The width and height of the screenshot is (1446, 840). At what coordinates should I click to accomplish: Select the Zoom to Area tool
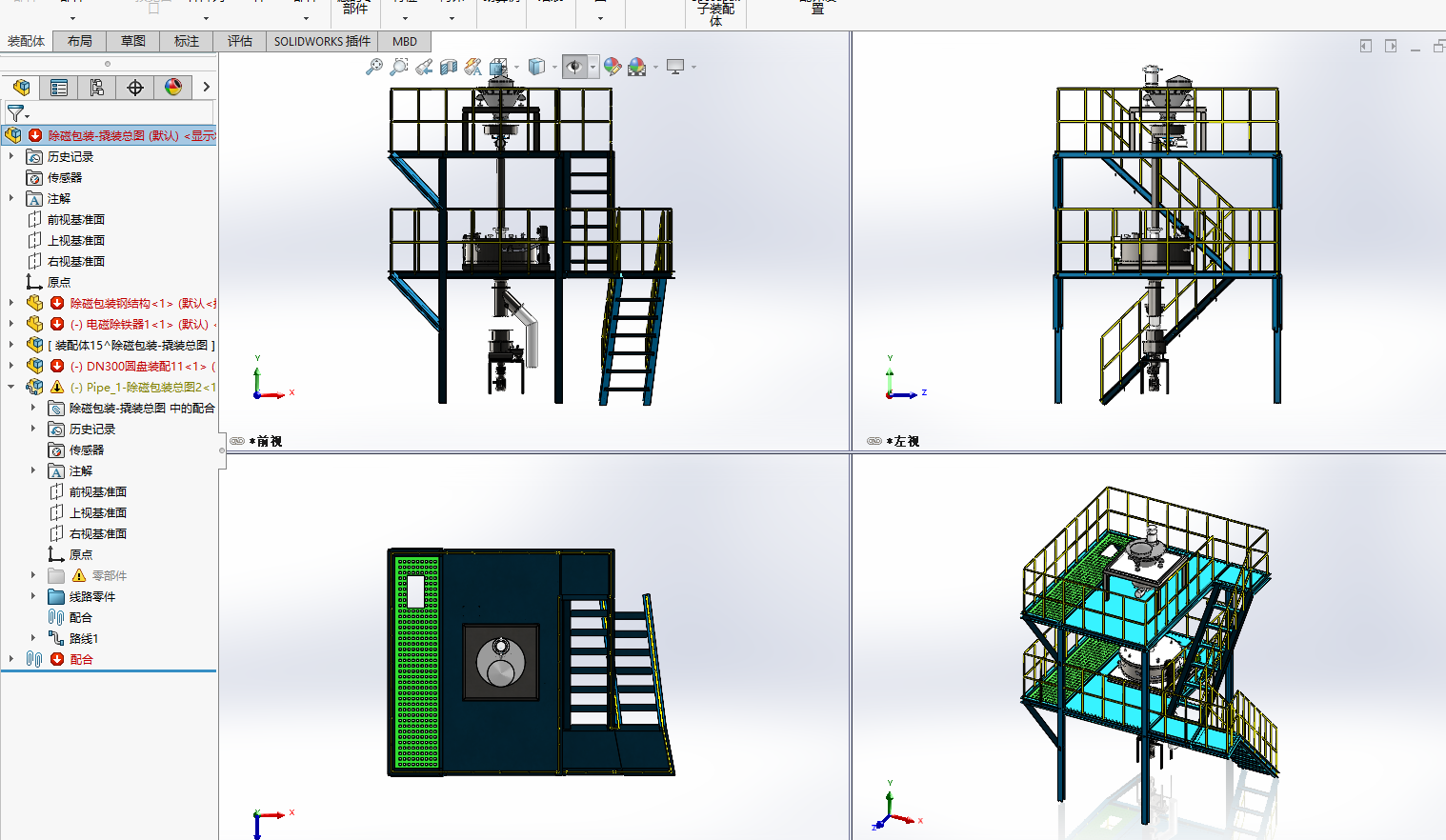399,67
